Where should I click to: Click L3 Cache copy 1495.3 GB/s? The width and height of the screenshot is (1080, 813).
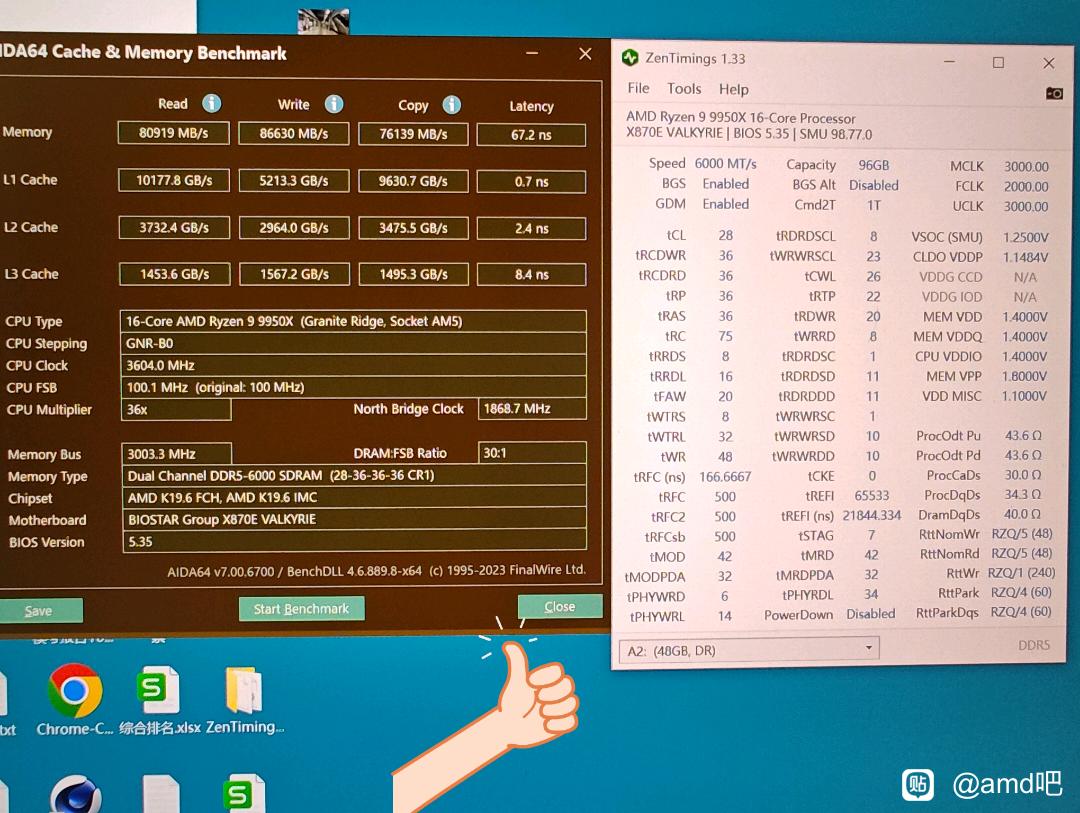click(x=413, y=274)
